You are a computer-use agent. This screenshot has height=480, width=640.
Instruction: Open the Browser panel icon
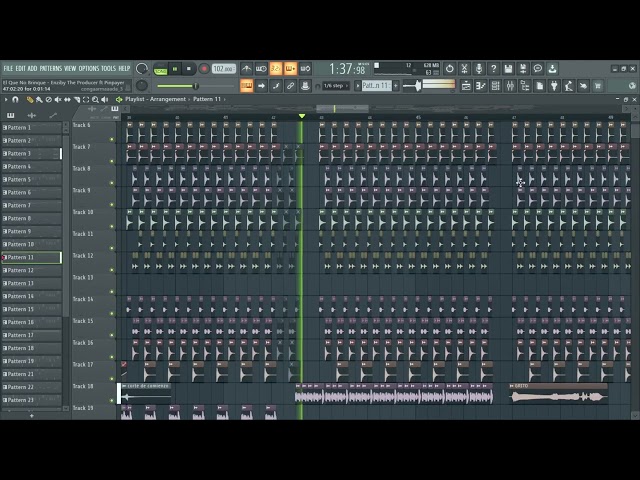pos(525,86)
